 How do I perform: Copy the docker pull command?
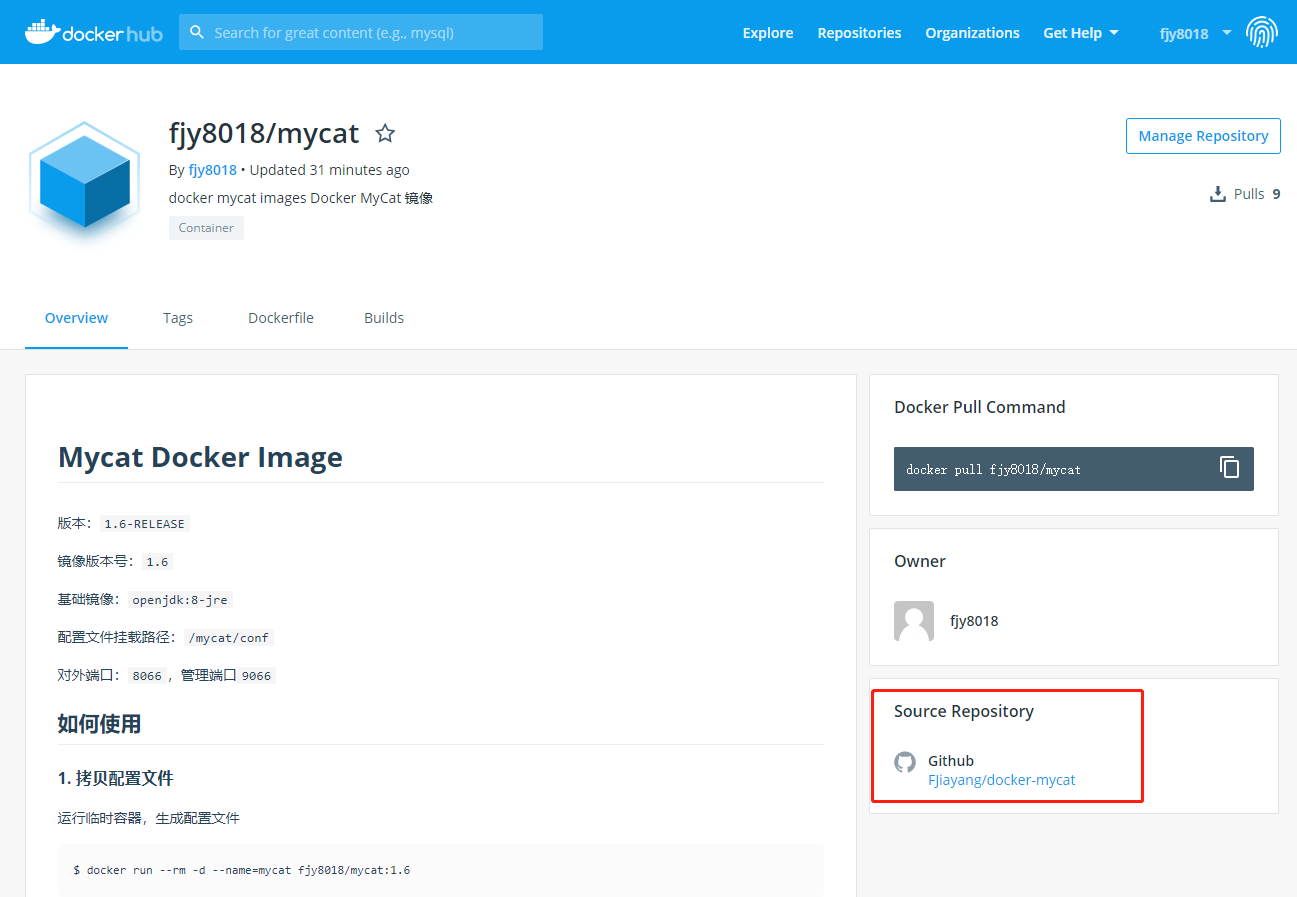pos(1229,468)
